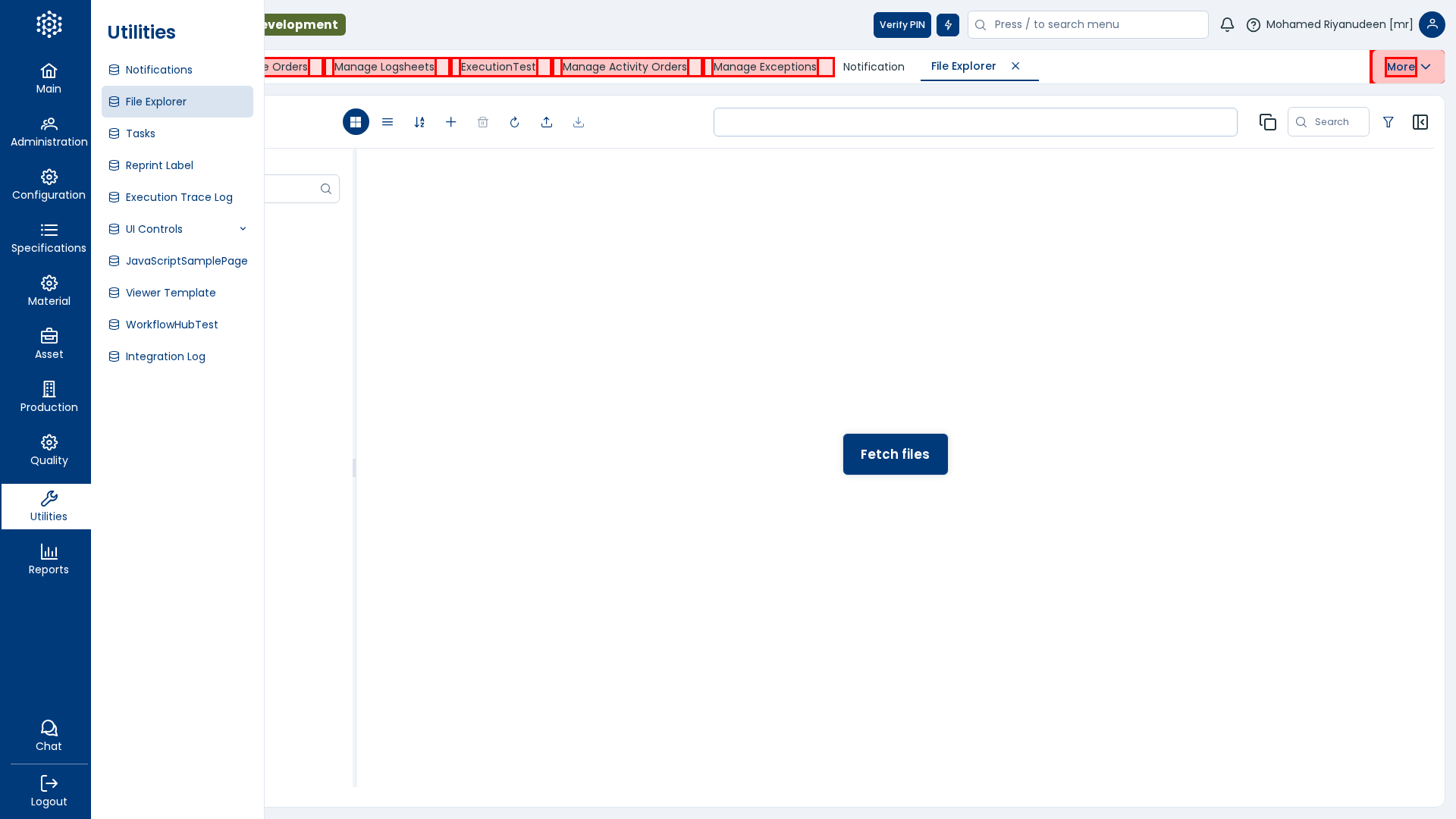Screen dimensions: 1456x819
Task: Open the filter funnel icon
Action: click(1389, 122)
